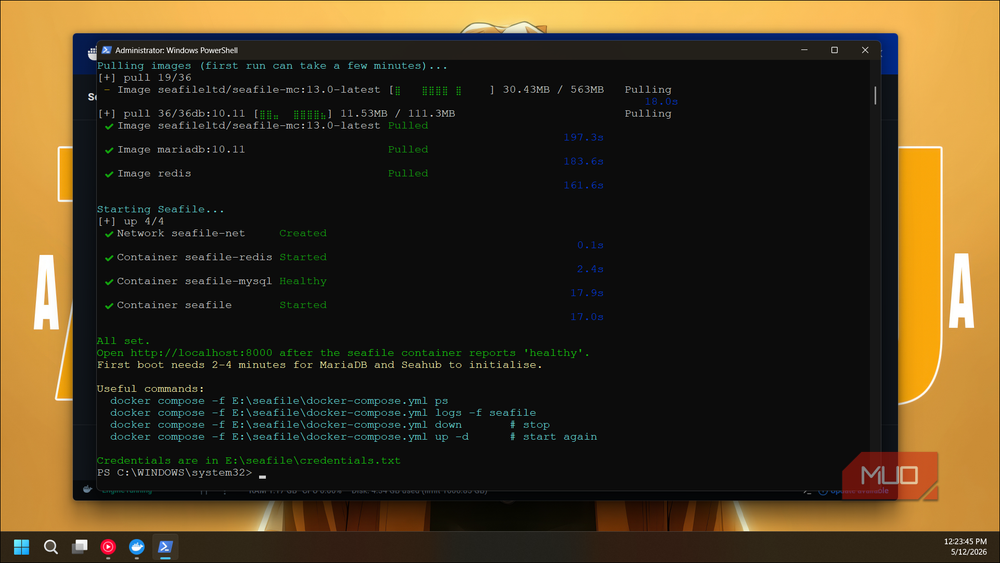Click the 'First boot needs 2-4 minutes' line

tap(320, 365)
